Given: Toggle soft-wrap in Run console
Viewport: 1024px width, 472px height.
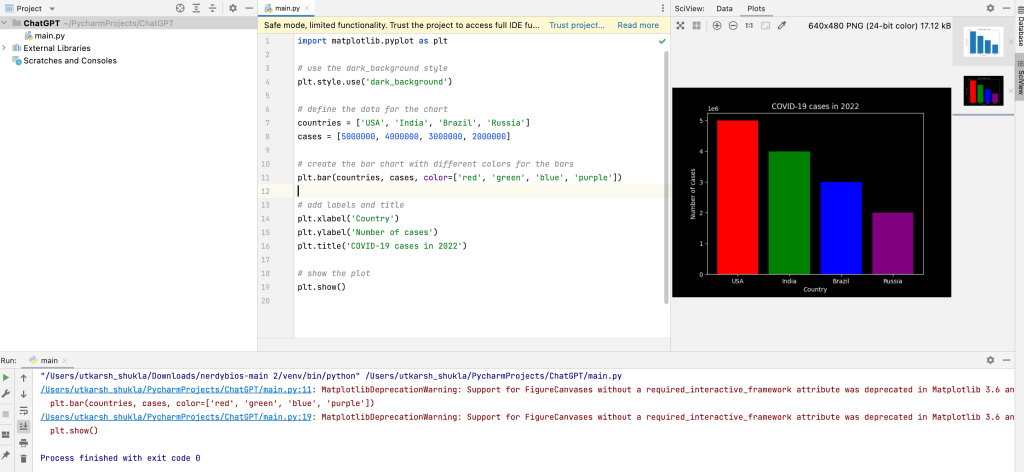Looking at the screenshot, I should point(24,409).
